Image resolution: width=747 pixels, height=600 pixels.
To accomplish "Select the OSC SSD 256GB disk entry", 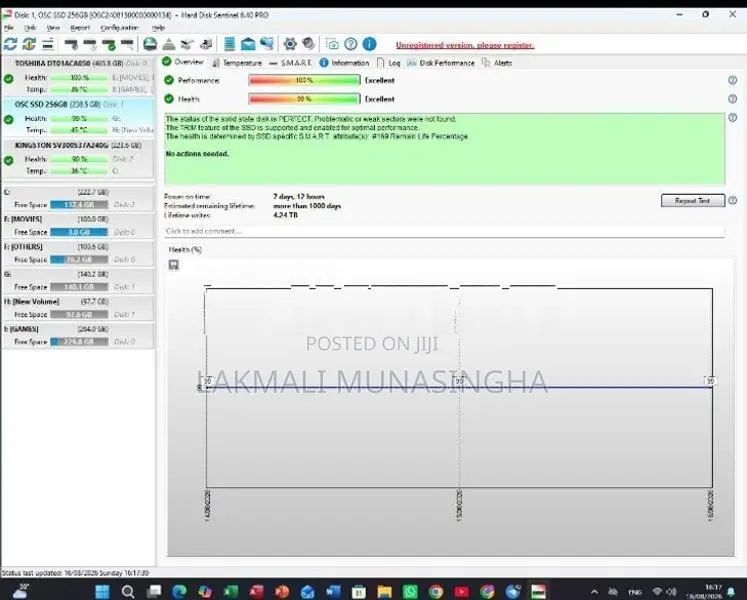I will [79, 117].
